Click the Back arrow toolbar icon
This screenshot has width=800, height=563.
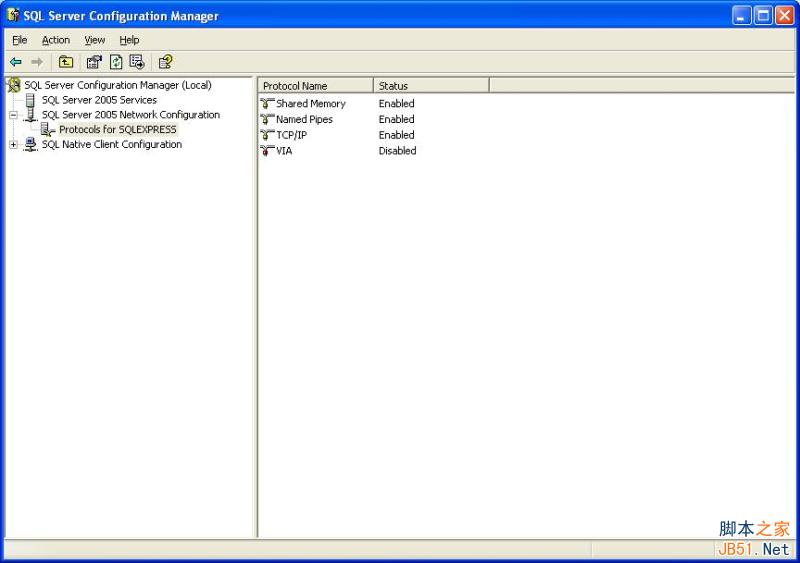16,62
